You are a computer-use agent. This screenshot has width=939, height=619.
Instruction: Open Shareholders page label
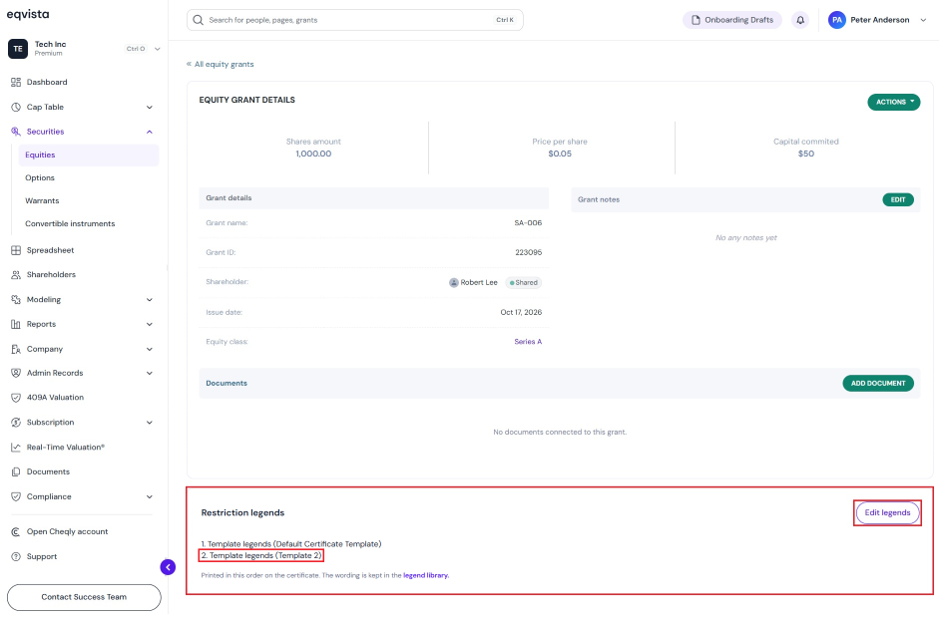pyautogui.click(x=51, y=276)
